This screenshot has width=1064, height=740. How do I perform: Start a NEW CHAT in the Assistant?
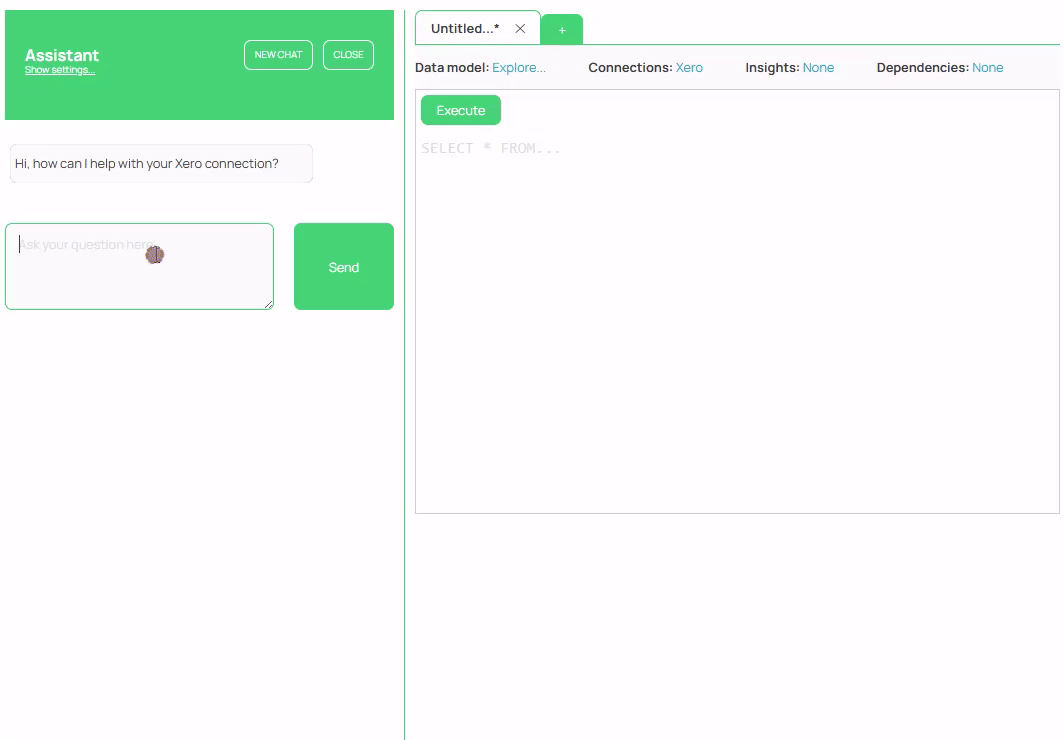tap(278, 55)
